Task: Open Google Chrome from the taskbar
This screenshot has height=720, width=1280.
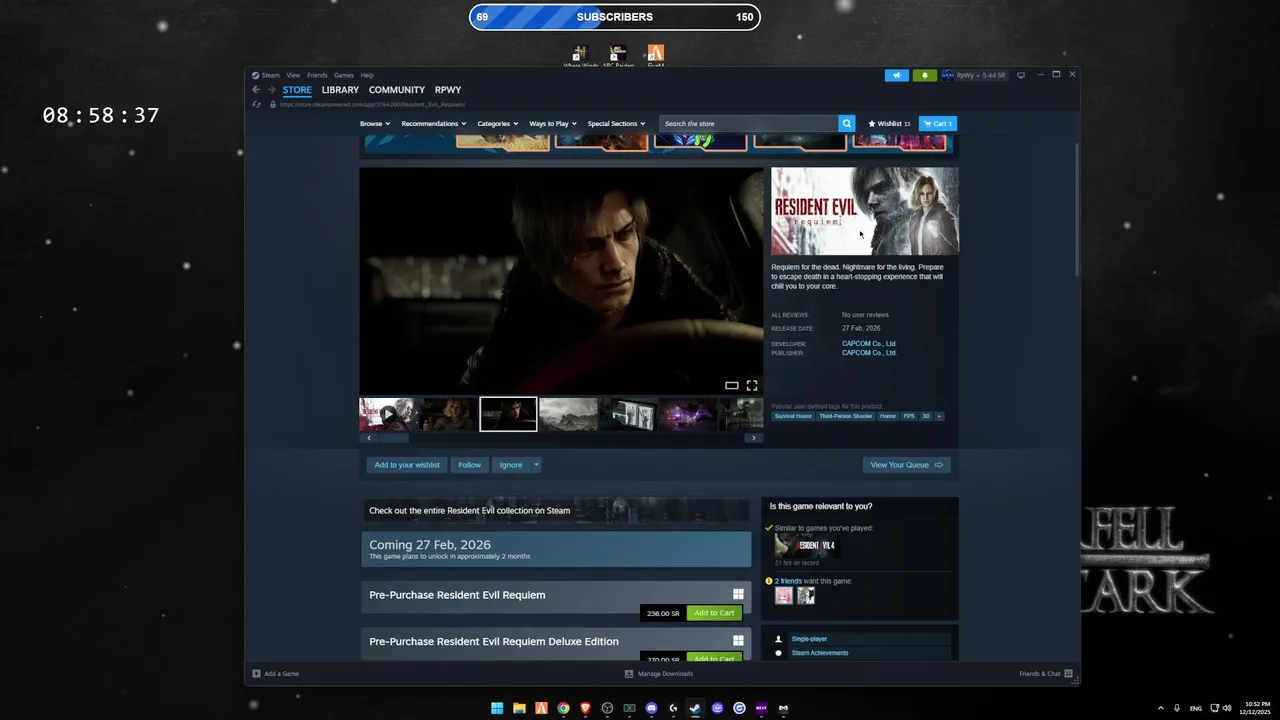Action: coord(563,708)
